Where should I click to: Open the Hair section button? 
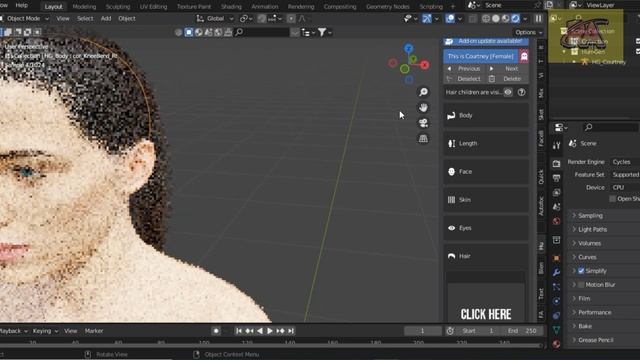tap(486, 256)
